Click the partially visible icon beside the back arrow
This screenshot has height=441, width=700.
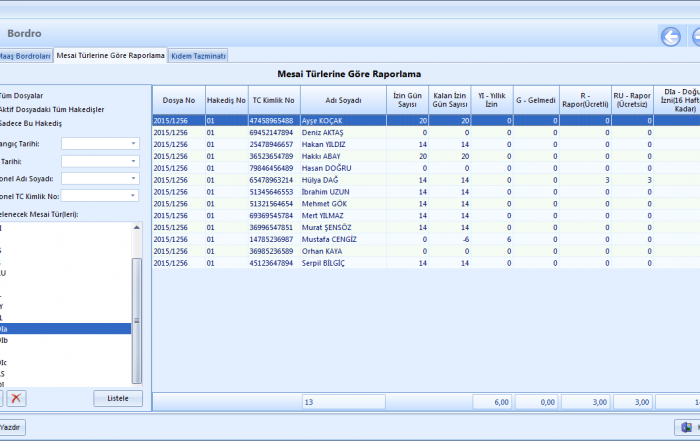pyautogui.click(x=695, y=37)
